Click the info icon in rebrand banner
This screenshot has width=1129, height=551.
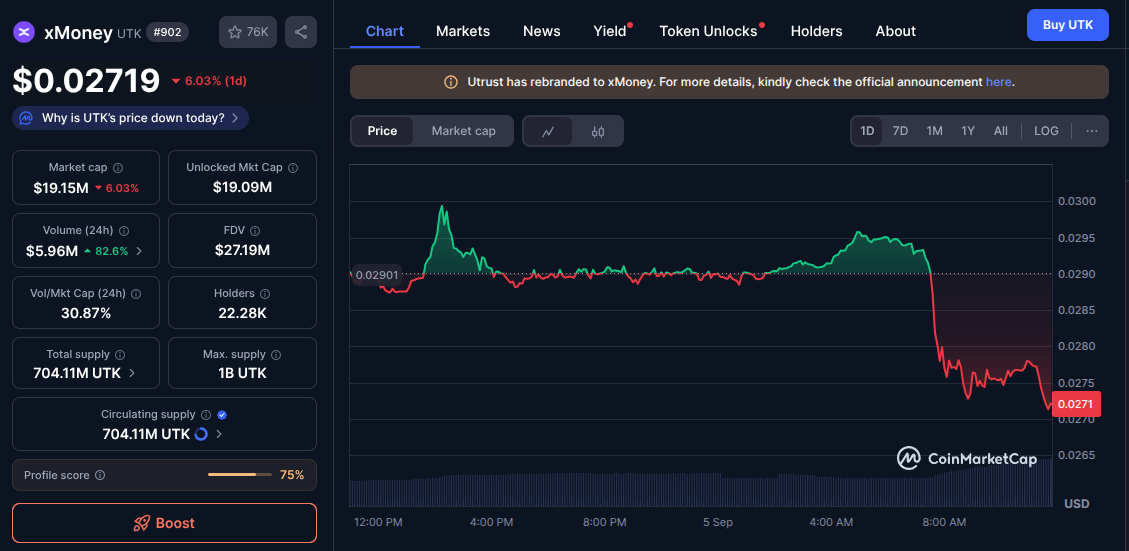click(451, 82)
